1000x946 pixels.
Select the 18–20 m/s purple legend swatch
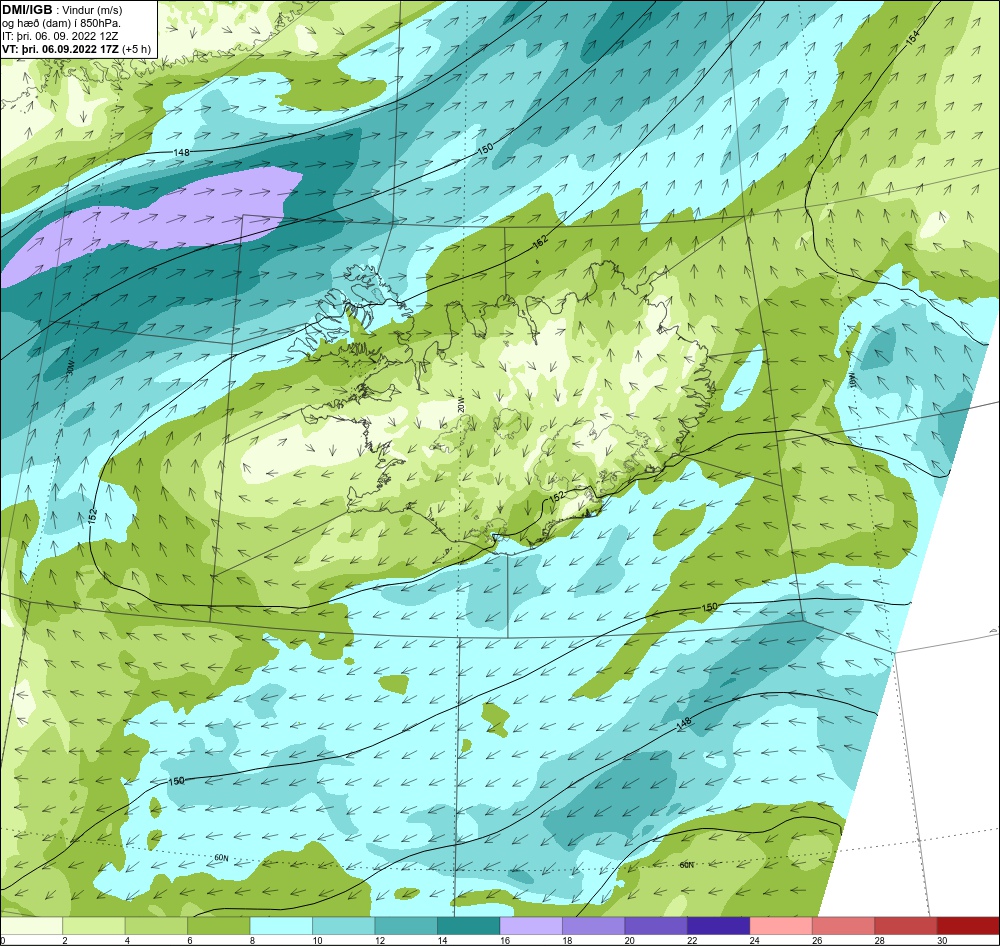coord(594,925)
